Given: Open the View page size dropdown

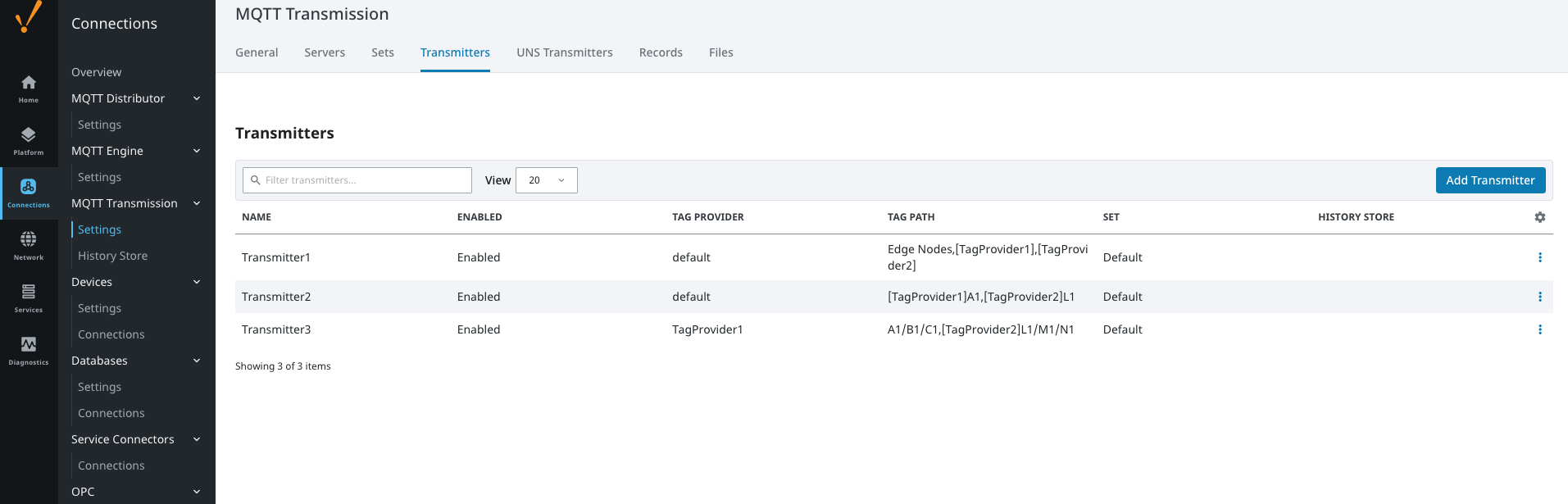Looking at the screenshot, I should (546, 180).
